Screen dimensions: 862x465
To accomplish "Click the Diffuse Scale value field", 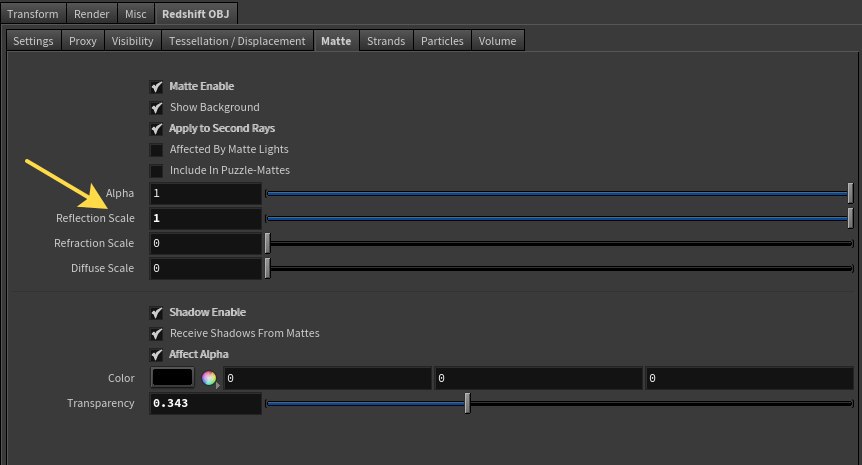I will pyautogui.click(x=206, y=268).
